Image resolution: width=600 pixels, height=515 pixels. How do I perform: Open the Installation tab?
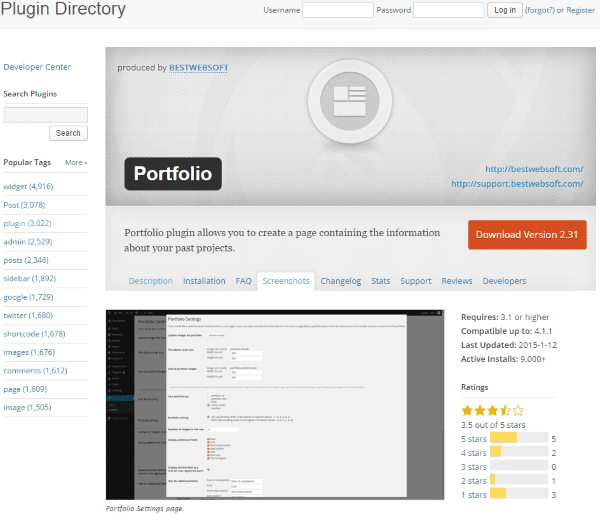point(204,281)
